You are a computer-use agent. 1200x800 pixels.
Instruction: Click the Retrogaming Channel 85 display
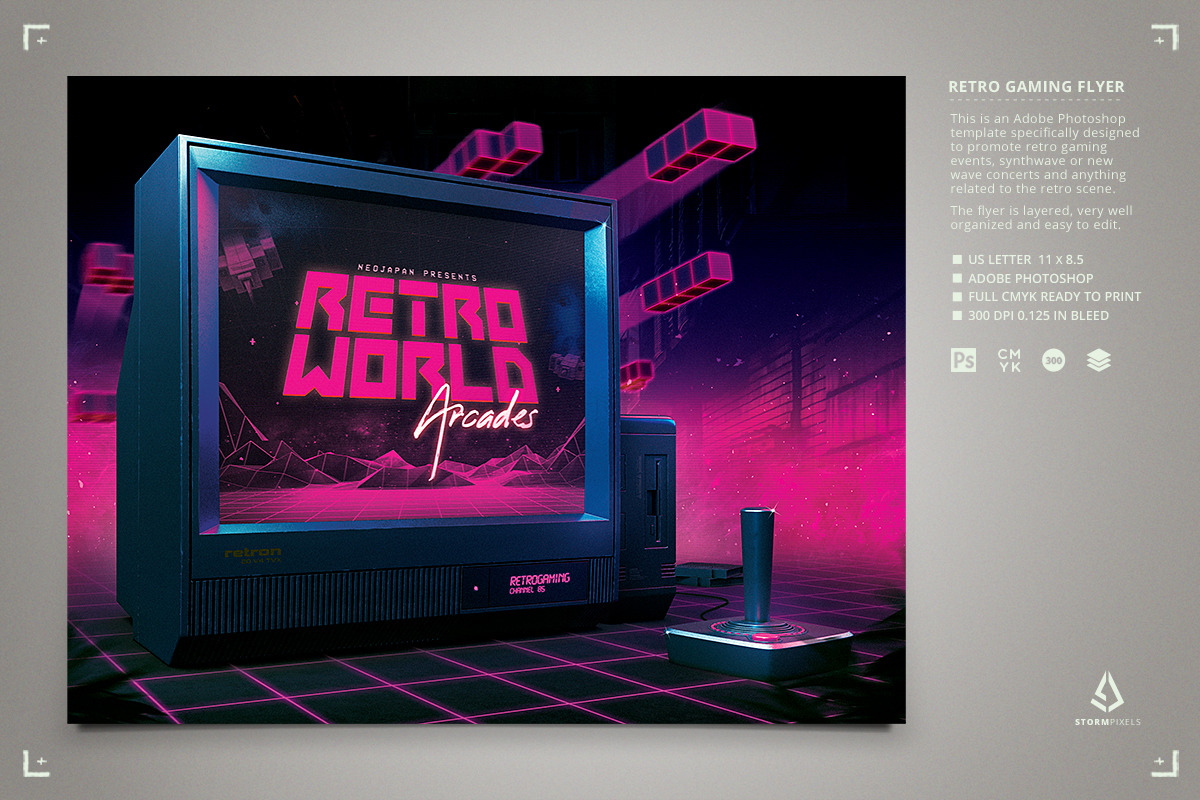(539, 585)
